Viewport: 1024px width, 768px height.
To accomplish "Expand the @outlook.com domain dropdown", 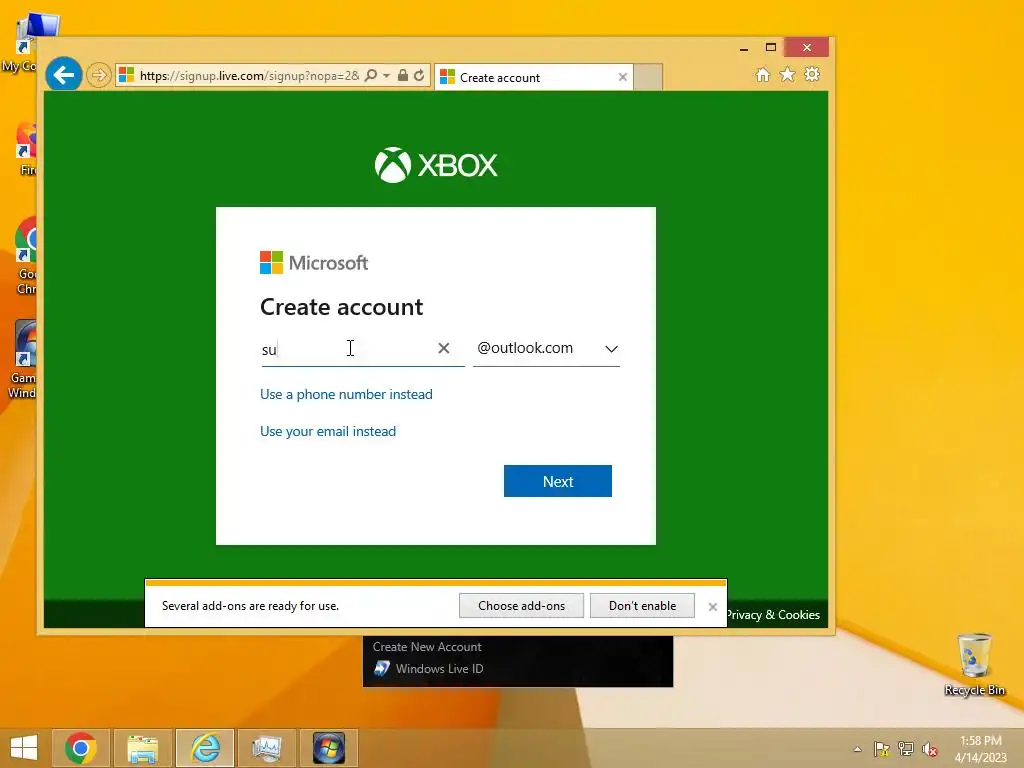I will pos(547,348).
